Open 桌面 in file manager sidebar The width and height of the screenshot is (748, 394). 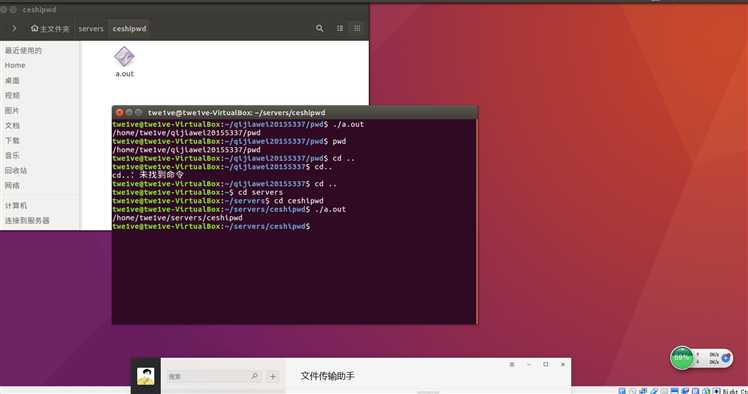pos(12,81)
